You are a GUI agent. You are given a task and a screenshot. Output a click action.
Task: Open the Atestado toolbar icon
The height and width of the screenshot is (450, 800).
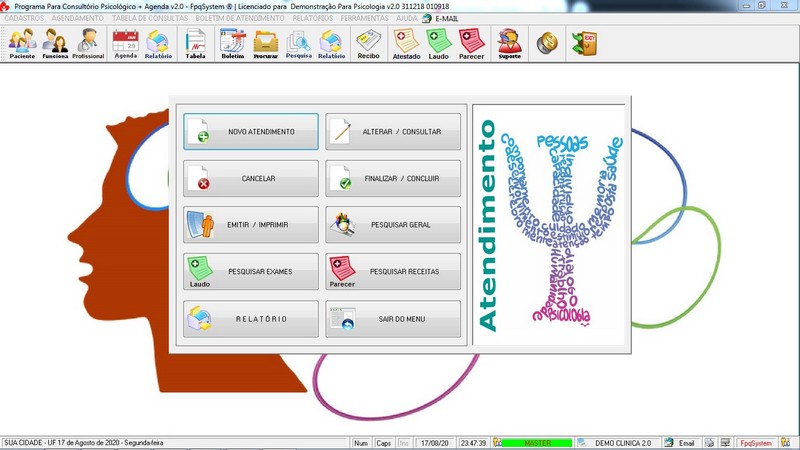pos(406,44)
